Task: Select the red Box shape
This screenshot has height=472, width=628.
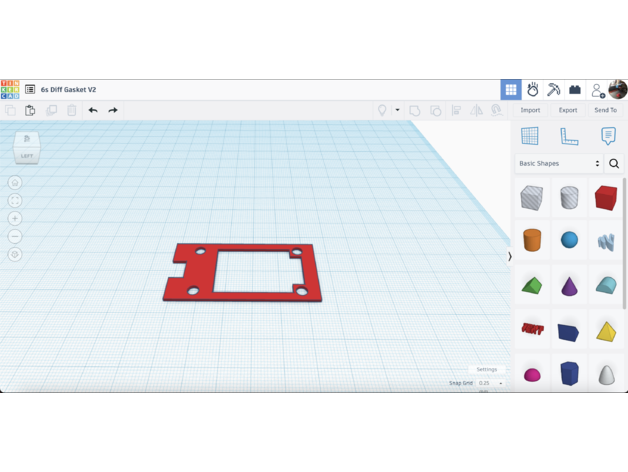Action: pos(605,197)
